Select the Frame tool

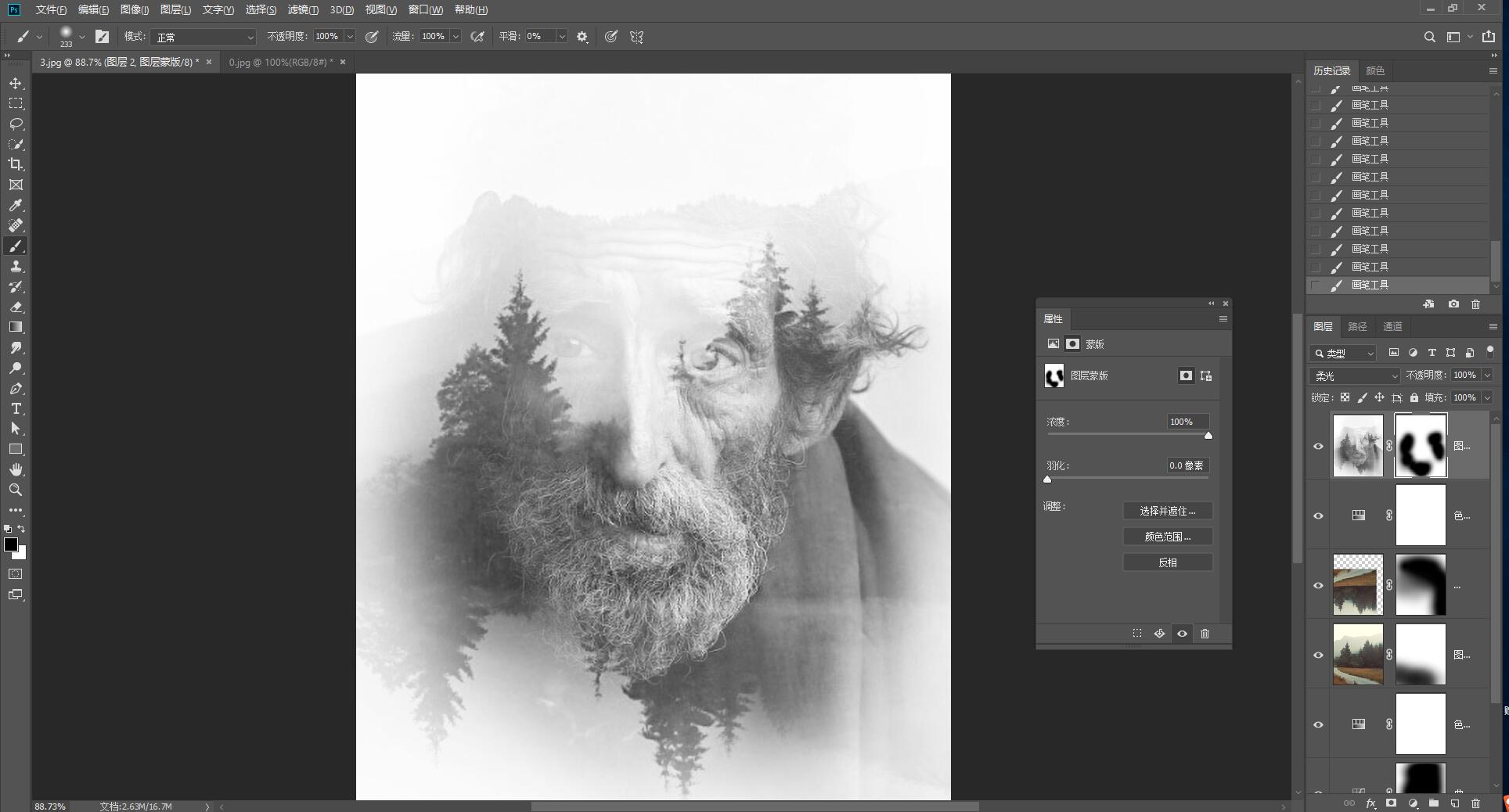click(16, 185)
